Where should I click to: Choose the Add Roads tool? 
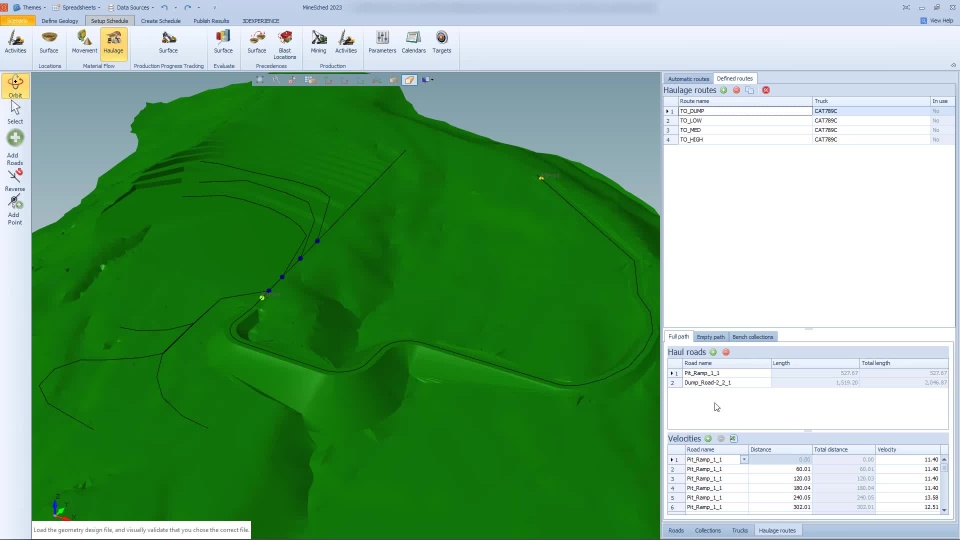(15, 147)
